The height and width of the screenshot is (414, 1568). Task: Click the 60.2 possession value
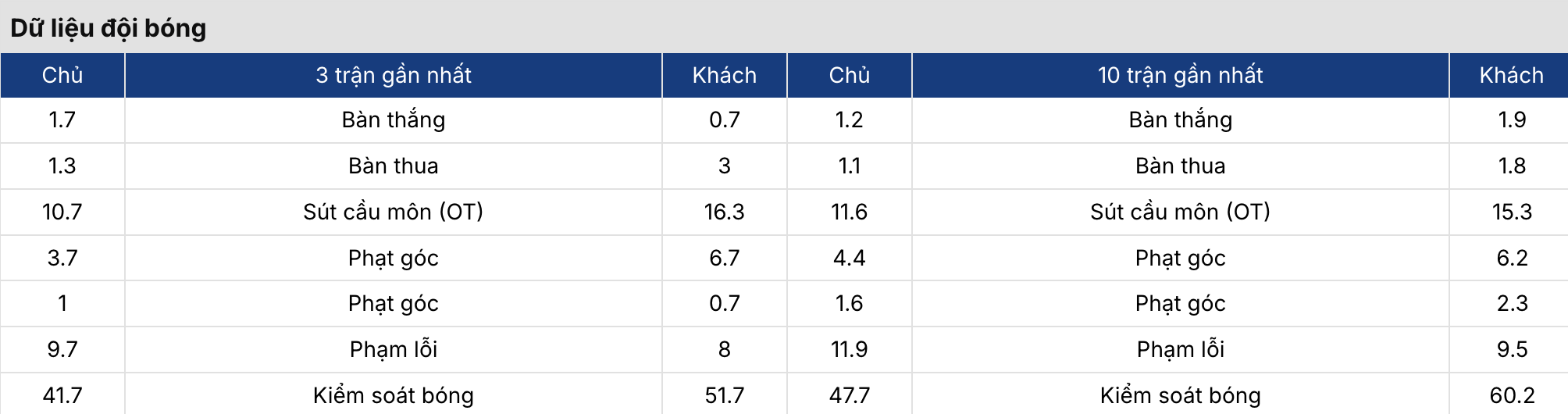(1512, 395)
